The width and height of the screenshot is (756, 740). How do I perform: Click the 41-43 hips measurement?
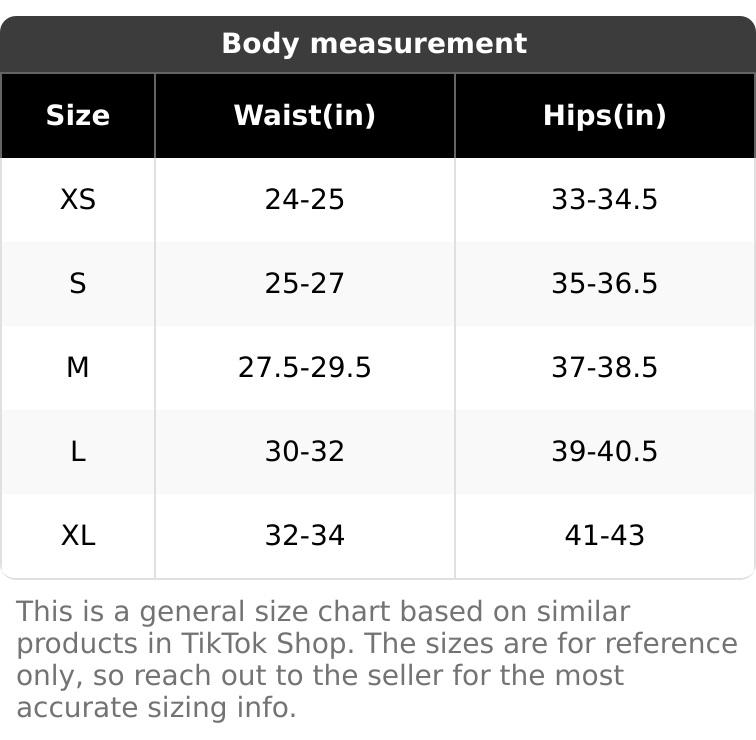click(604, 536)
